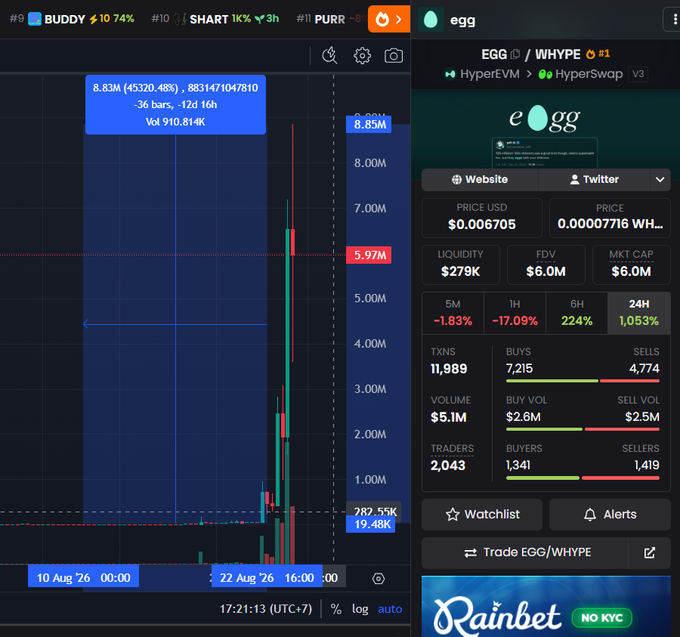Image resolution: width=680 pixels, height=637 pixels.
Task: Click the BUYS 7,215 count
Action: [x=520, y=369]
